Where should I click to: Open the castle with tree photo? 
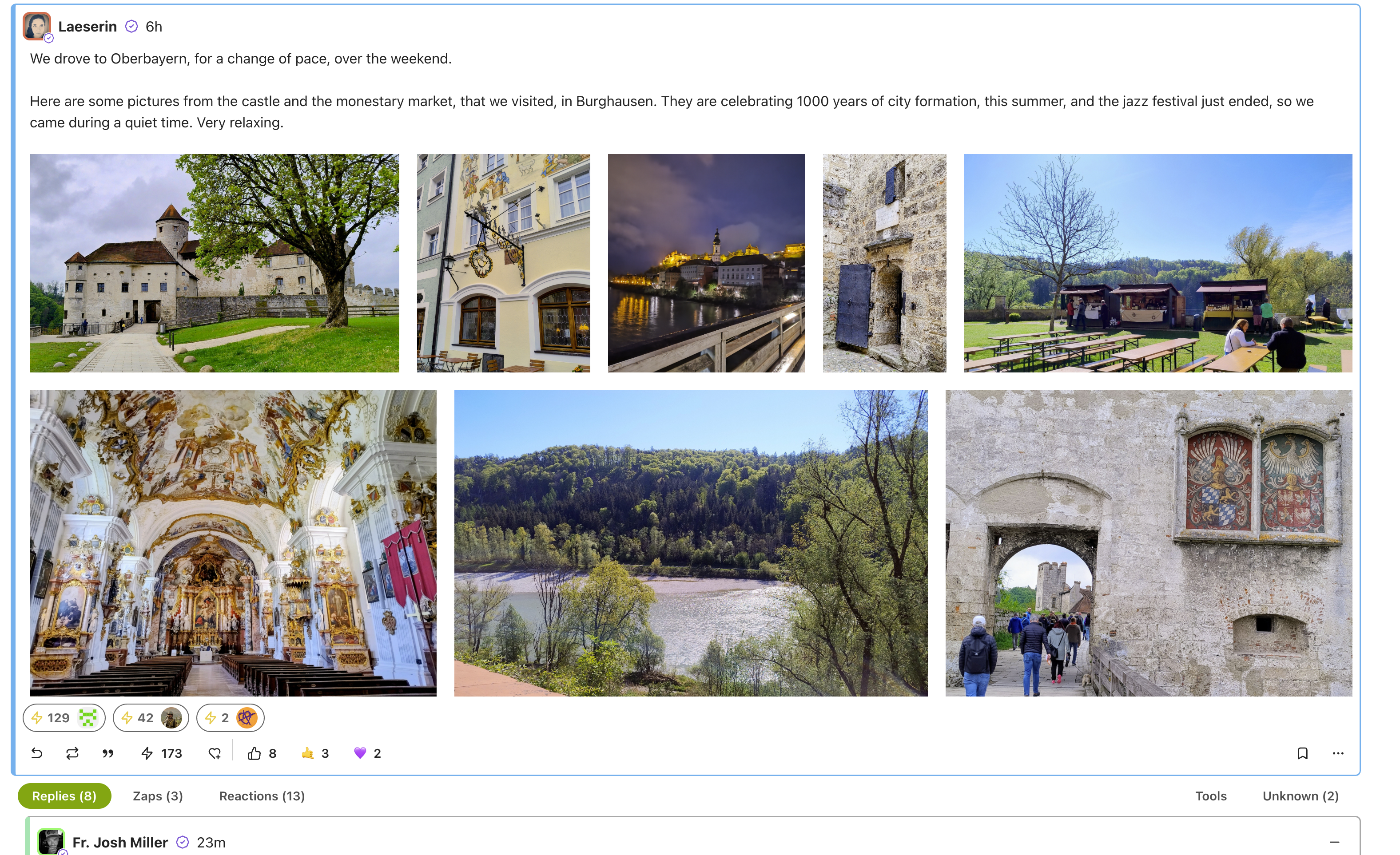214,263
